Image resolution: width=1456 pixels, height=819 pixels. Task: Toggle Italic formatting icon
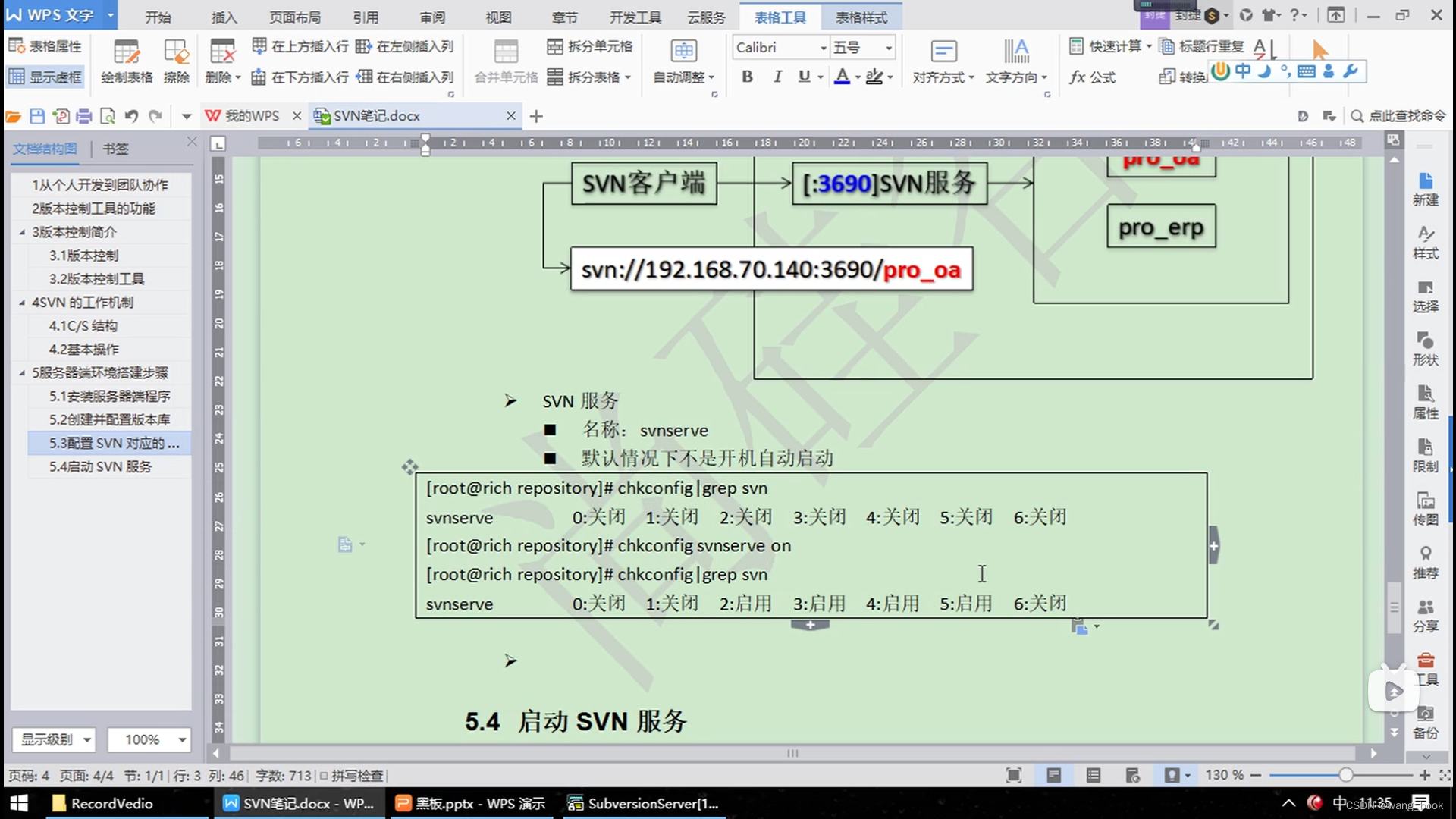click(777, 77)
